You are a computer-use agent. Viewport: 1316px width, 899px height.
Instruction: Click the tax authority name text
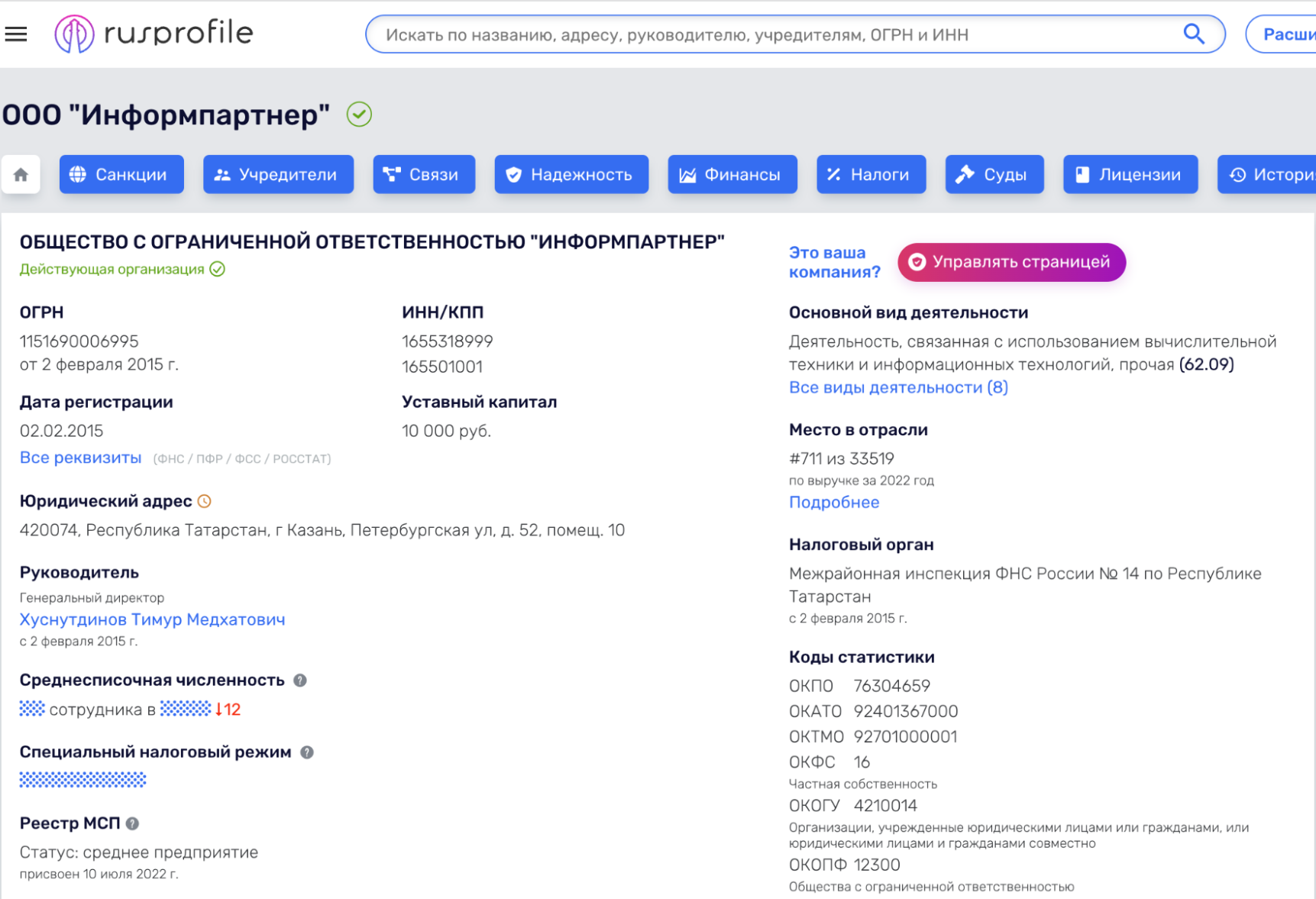coord(1025,585)
